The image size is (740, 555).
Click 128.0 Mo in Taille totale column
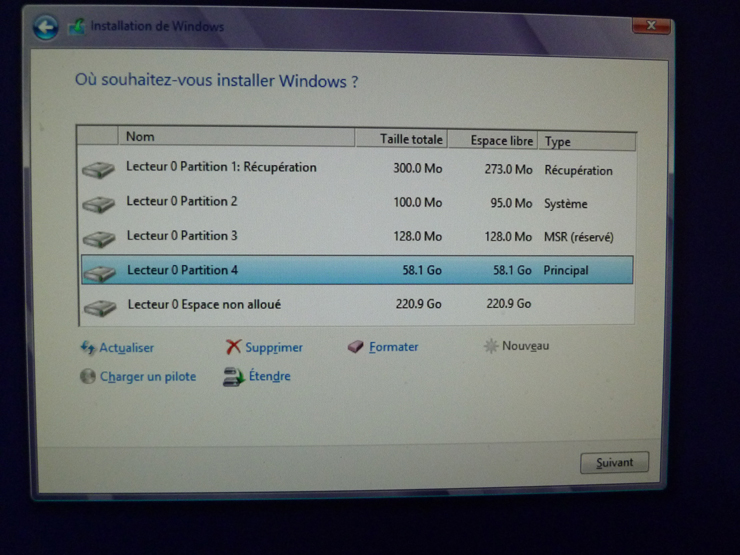(x=418, y=236)
